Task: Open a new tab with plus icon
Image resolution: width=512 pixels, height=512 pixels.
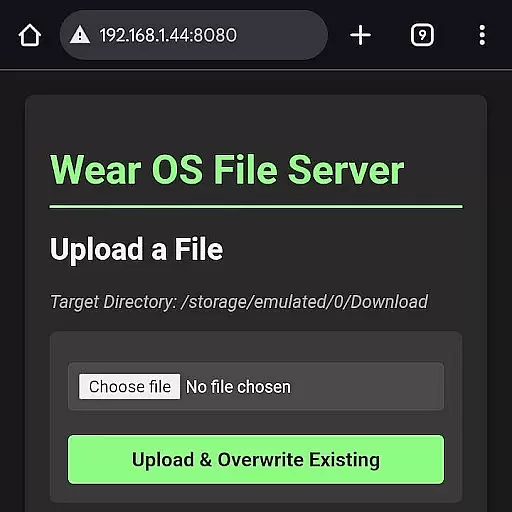Action: click(x=360, y=35)
